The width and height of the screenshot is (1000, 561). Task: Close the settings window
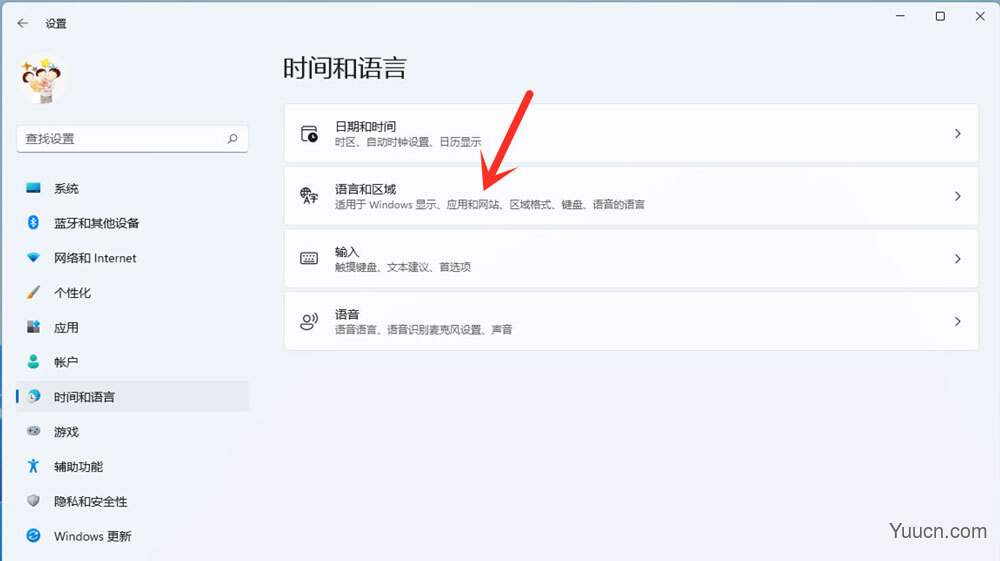980,16
